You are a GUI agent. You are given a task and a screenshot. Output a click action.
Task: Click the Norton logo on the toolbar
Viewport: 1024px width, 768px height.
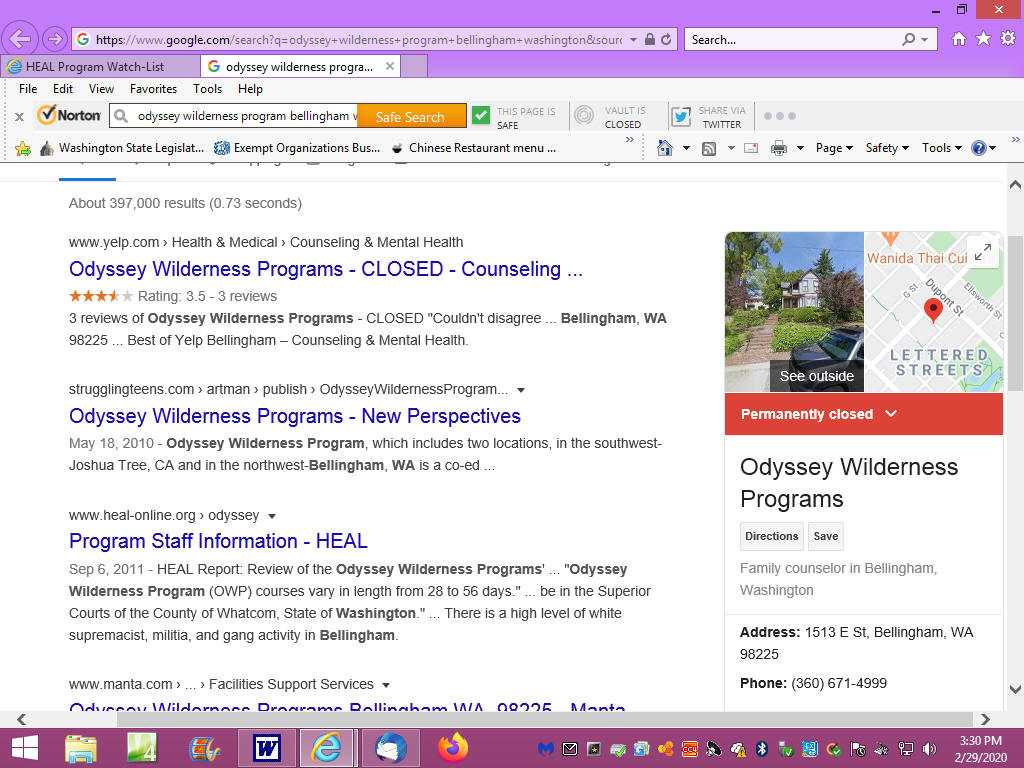click(x=69, y=116)
